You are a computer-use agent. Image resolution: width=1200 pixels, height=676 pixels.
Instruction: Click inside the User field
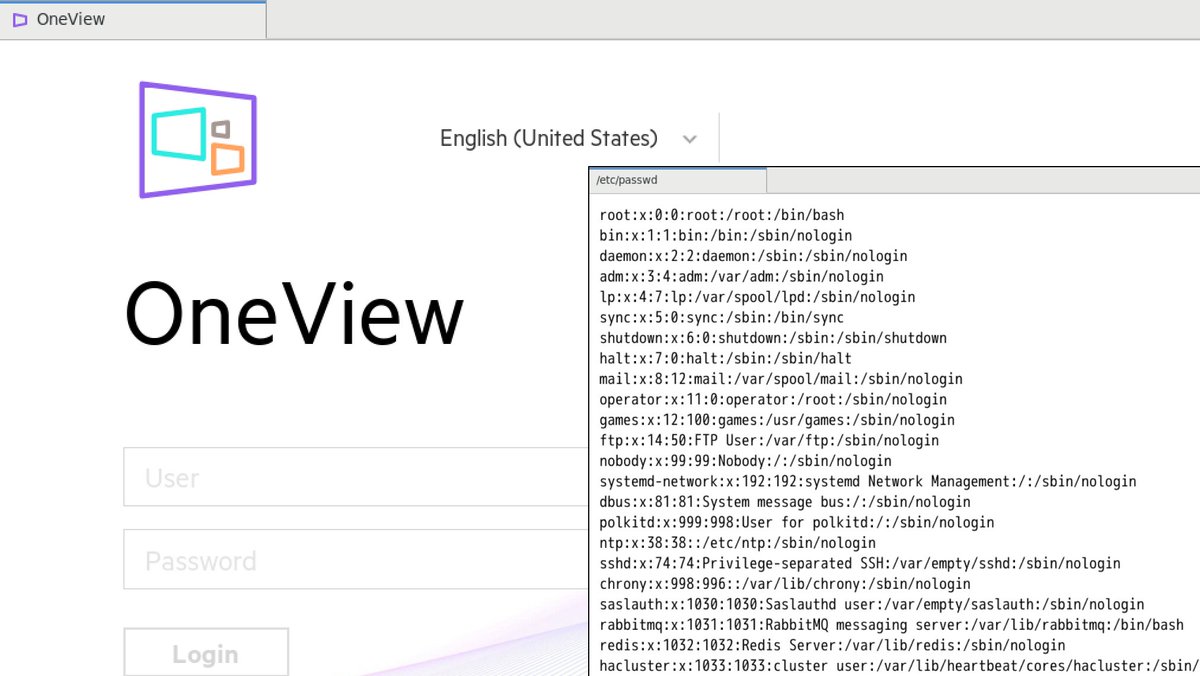tap(300, 477)
